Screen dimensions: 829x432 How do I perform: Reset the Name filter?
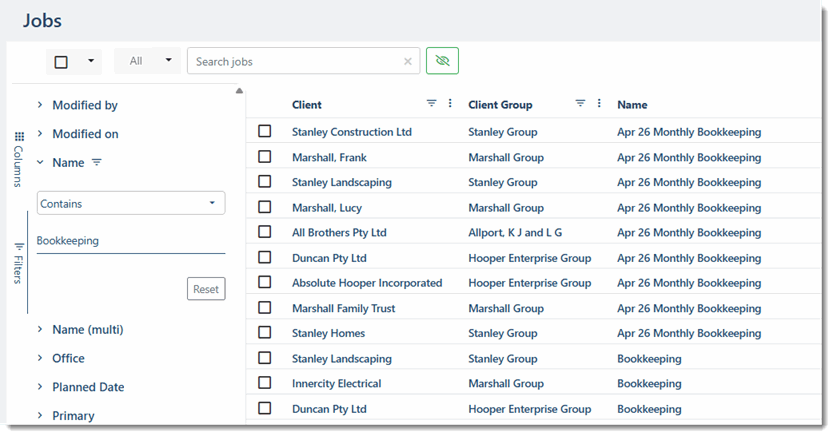click(206, 289)
